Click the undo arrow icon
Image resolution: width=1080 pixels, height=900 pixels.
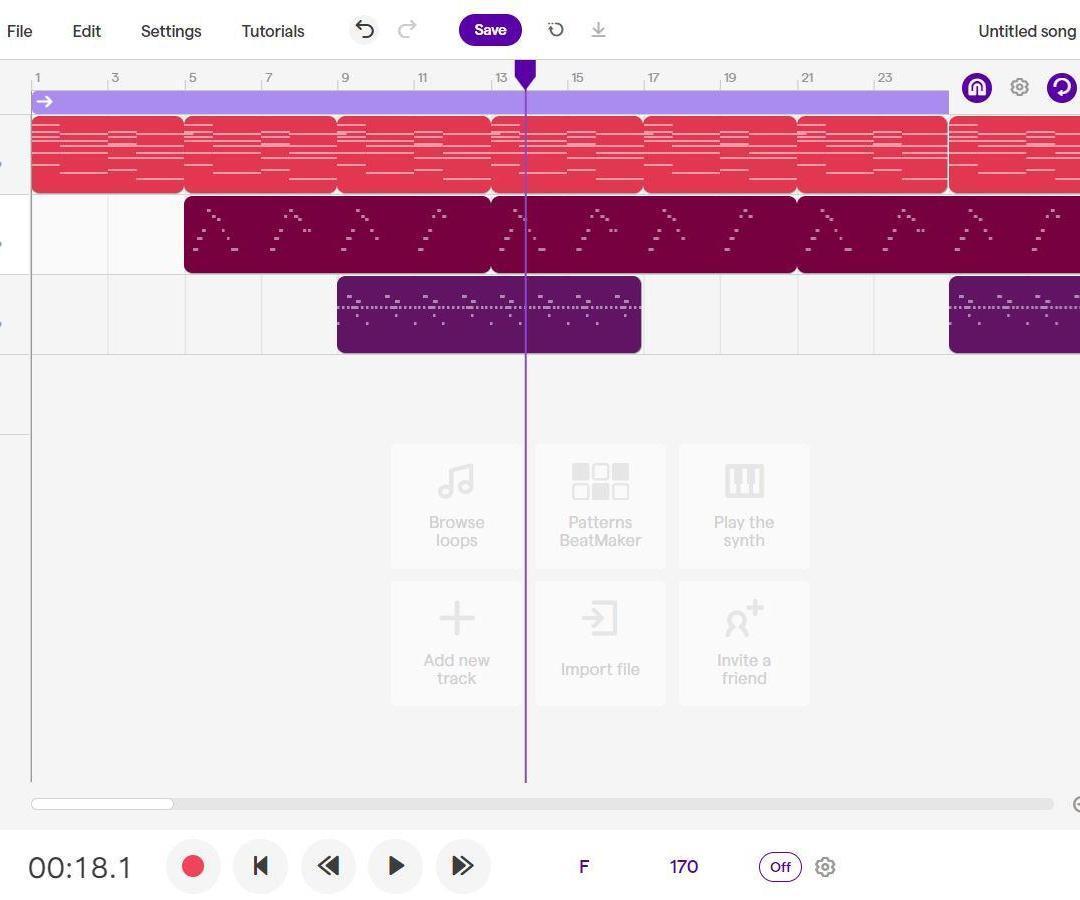[364, 30]
